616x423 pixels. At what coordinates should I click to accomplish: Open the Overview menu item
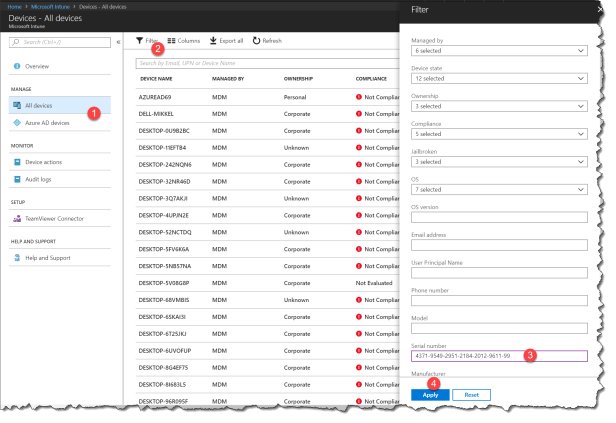tap(60, 66)
